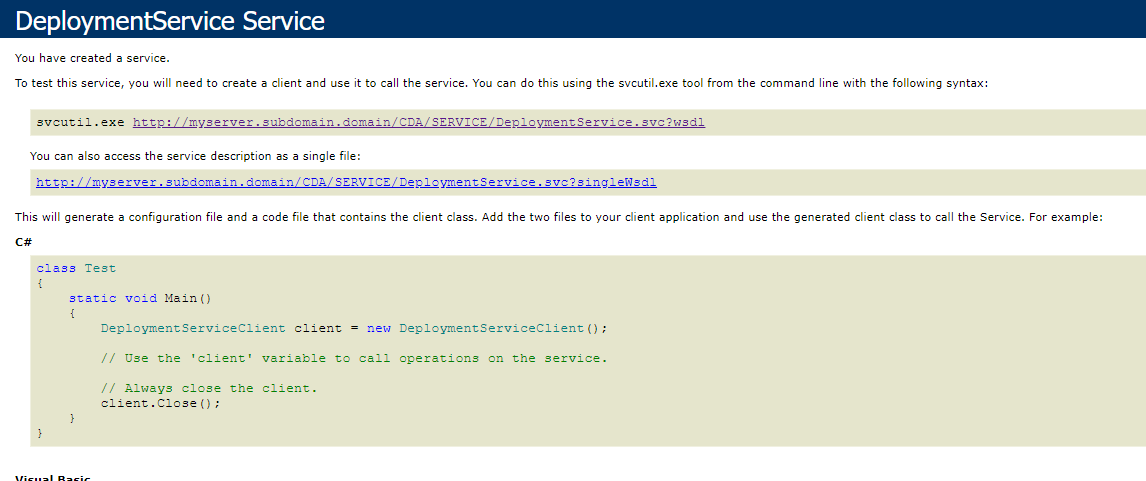Click the 'svcutil.exe' command text

(x=80, y=122)
